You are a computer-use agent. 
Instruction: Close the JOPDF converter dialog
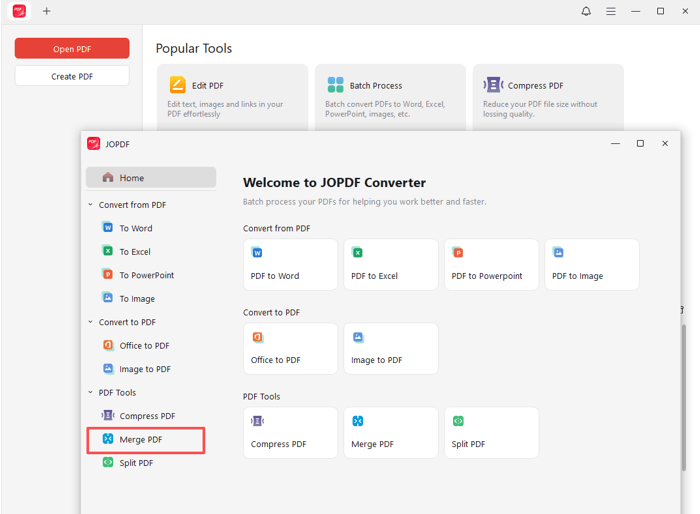pos(665,143)
